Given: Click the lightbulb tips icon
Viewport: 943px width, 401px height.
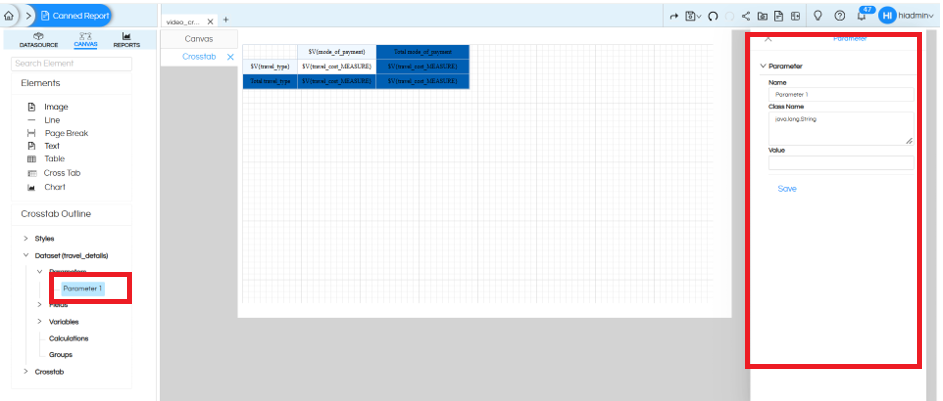Looking at the screenshot, I should tap(818, 16).
